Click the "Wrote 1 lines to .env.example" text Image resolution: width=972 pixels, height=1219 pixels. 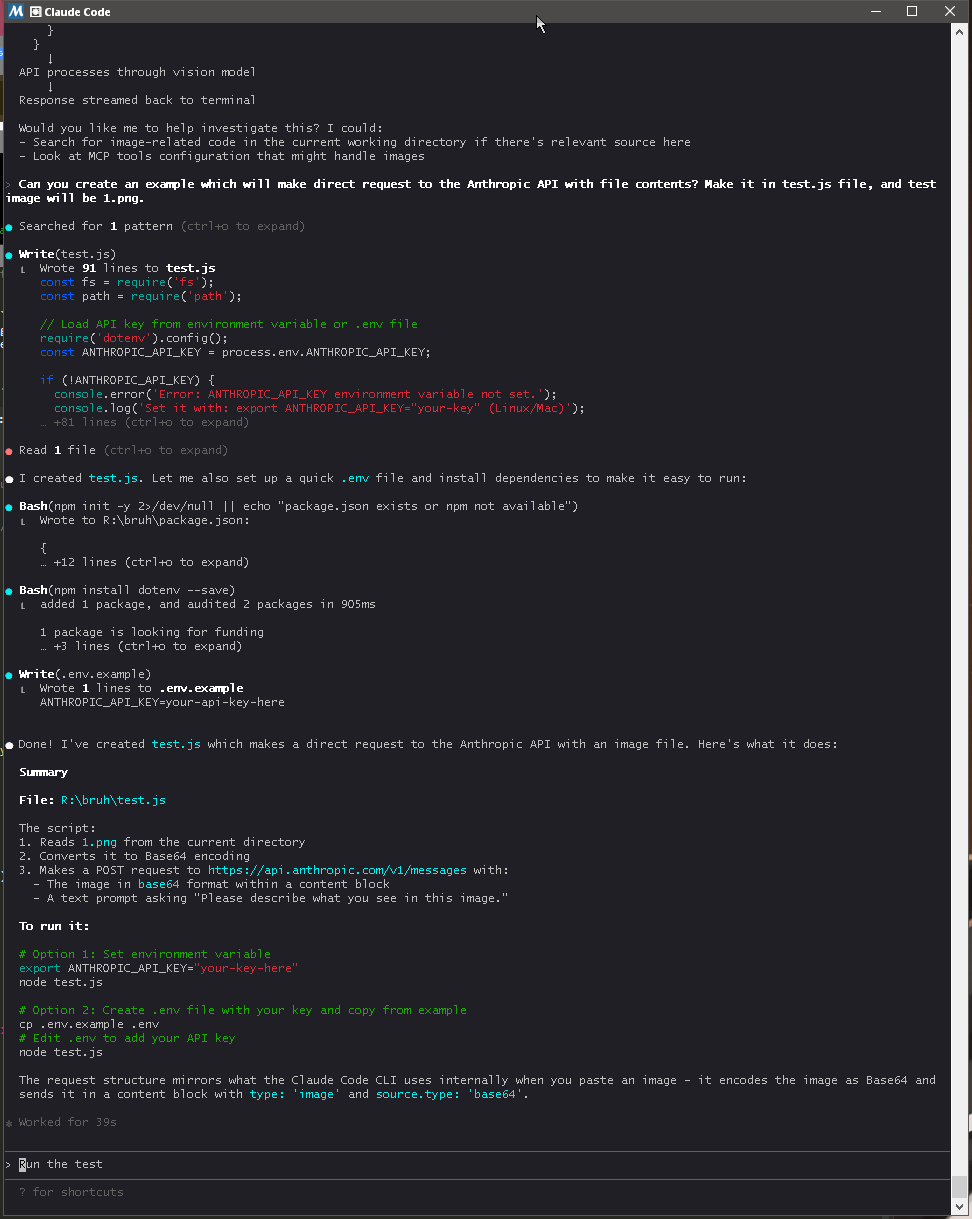pos(141,688)
